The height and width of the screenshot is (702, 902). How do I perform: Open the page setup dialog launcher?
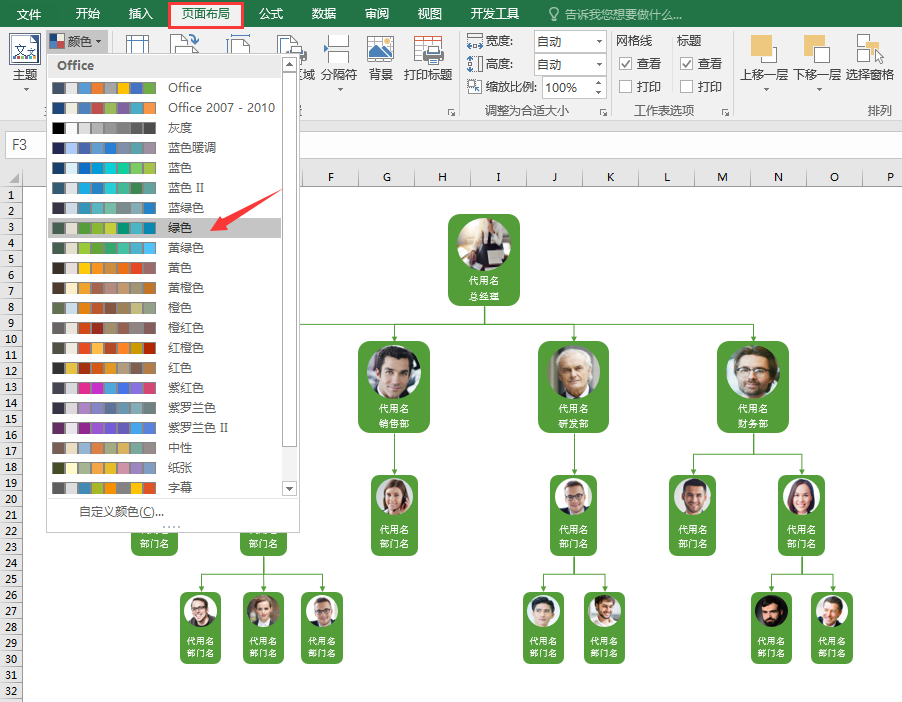pyautogui.click(x=452, y=112)
